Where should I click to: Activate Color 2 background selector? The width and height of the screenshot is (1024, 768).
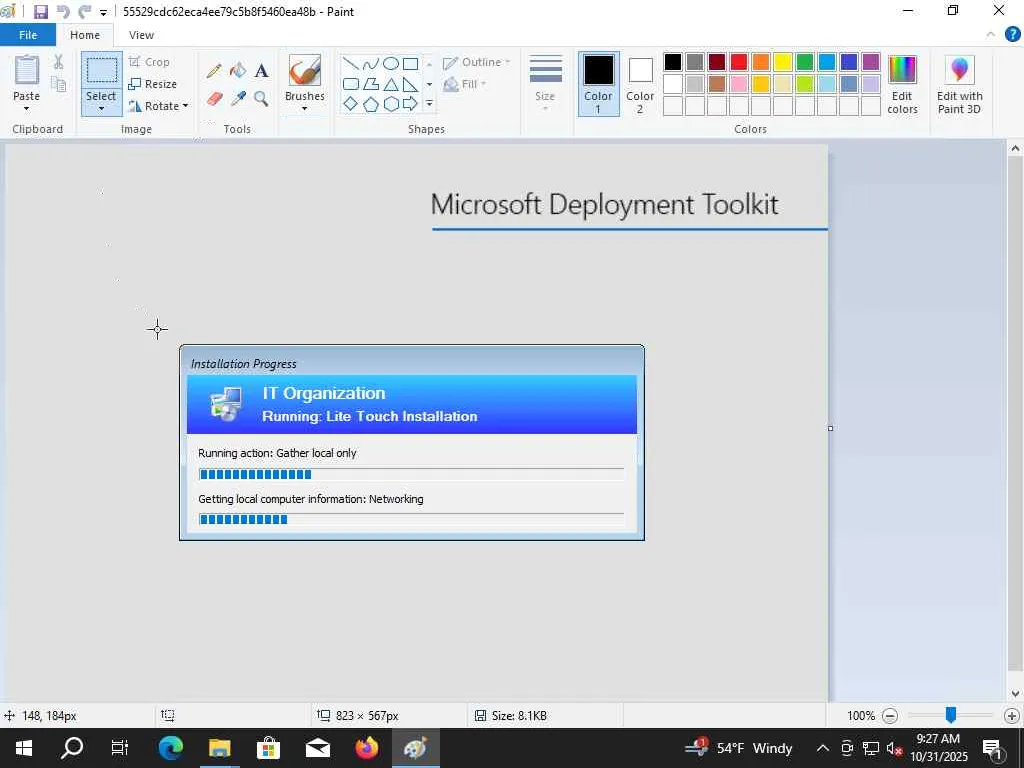point(640,85)
